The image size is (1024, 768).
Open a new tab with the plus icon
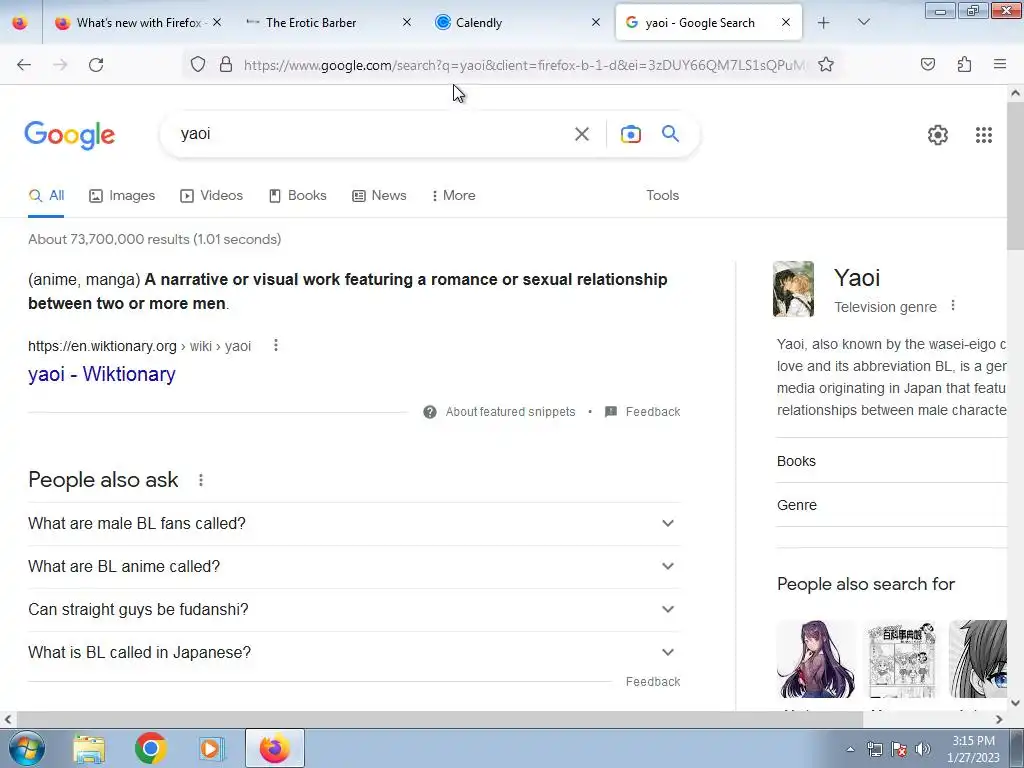click(x=824, y=22)
